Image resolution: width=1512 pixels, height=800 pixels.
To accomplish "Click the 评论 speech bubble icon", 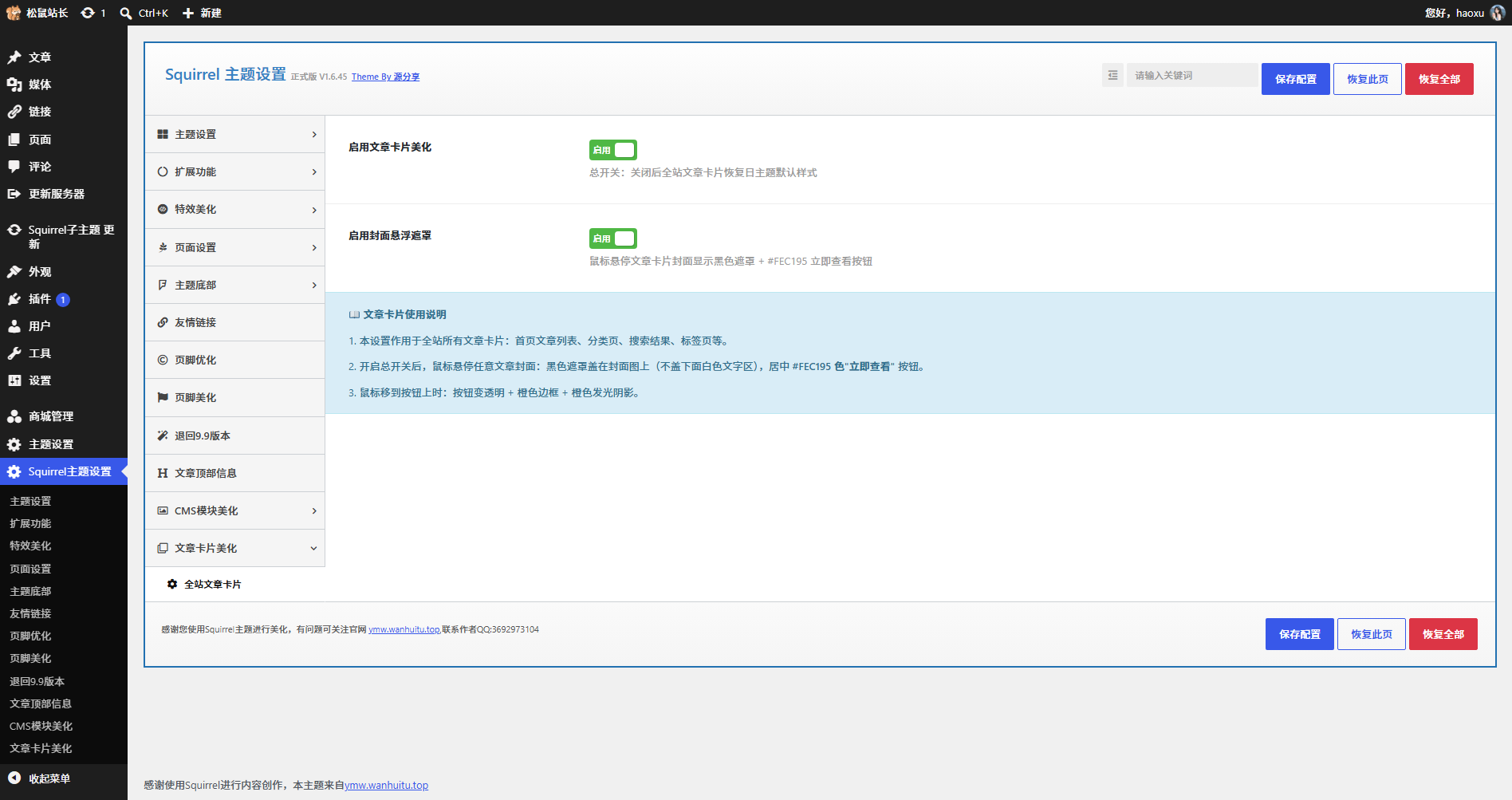I will point(14,167).
